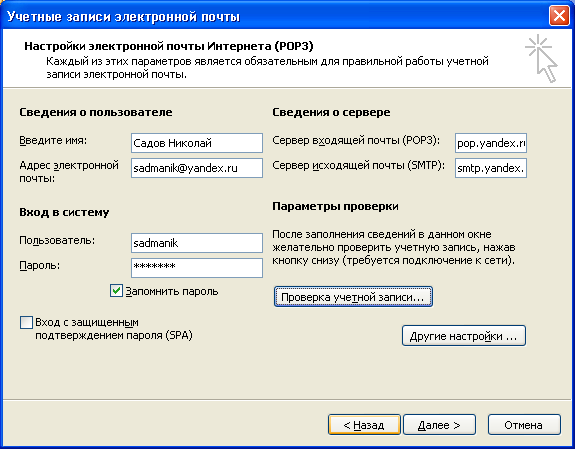Click the Запомнить пароль label text
This screenshot has width=575, height=449.
[x=172, y=291]
